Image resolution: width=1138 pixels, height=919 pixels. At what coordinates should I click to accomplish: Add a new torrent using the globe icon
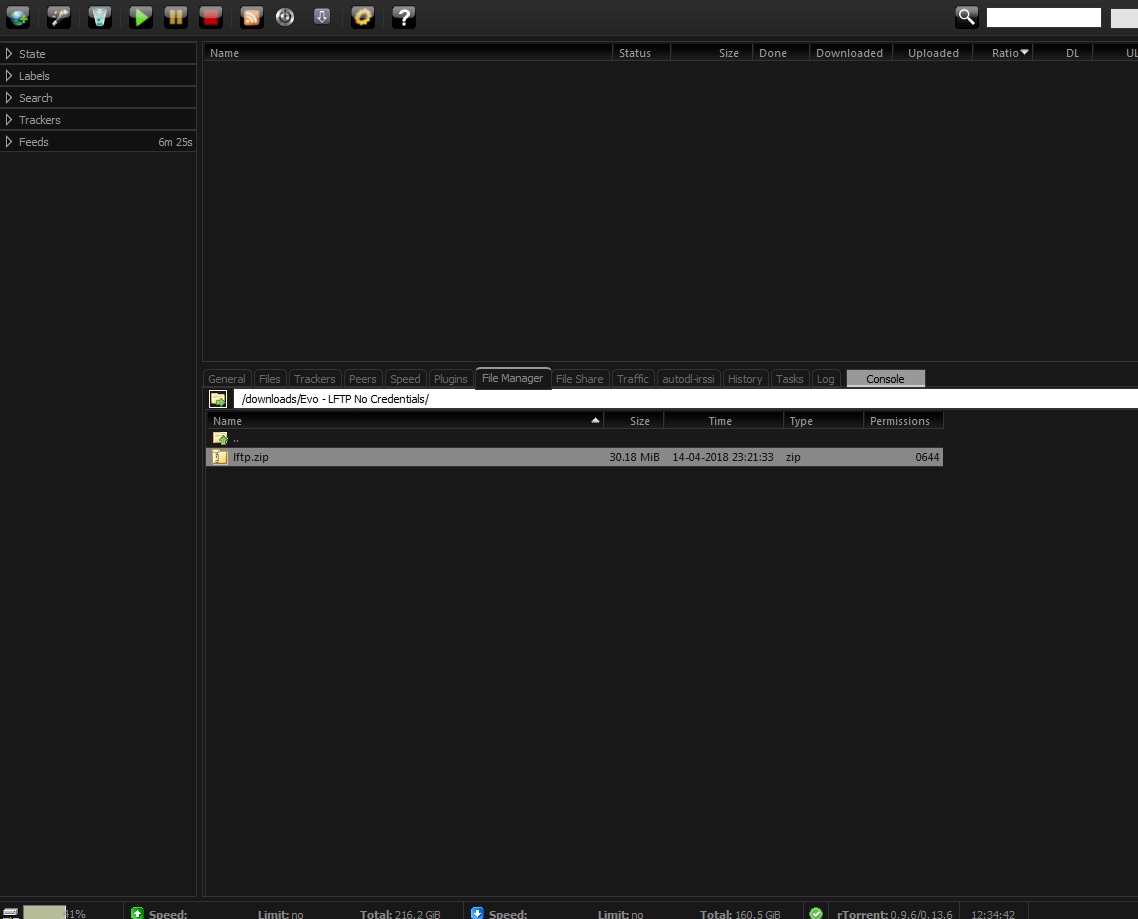[17, 17]
